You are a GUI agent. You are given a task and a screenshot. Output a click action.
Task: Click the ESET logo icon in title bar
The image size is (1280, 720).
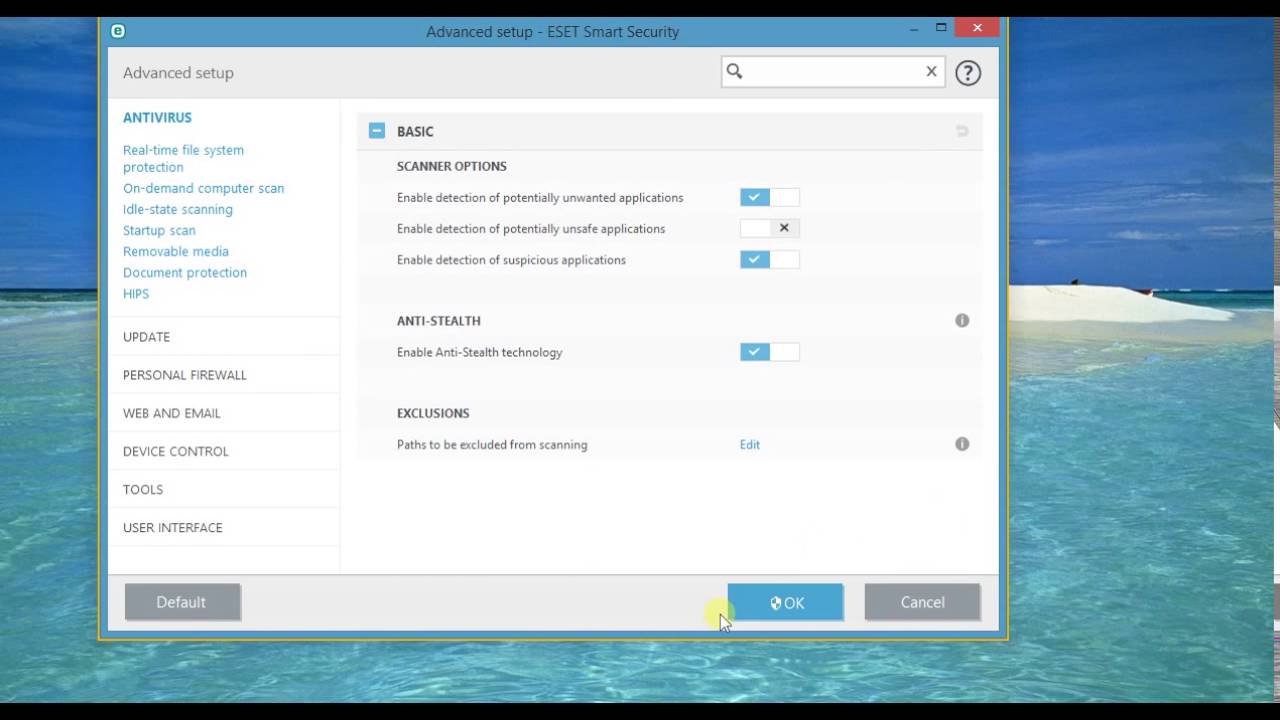click(117, 31)
